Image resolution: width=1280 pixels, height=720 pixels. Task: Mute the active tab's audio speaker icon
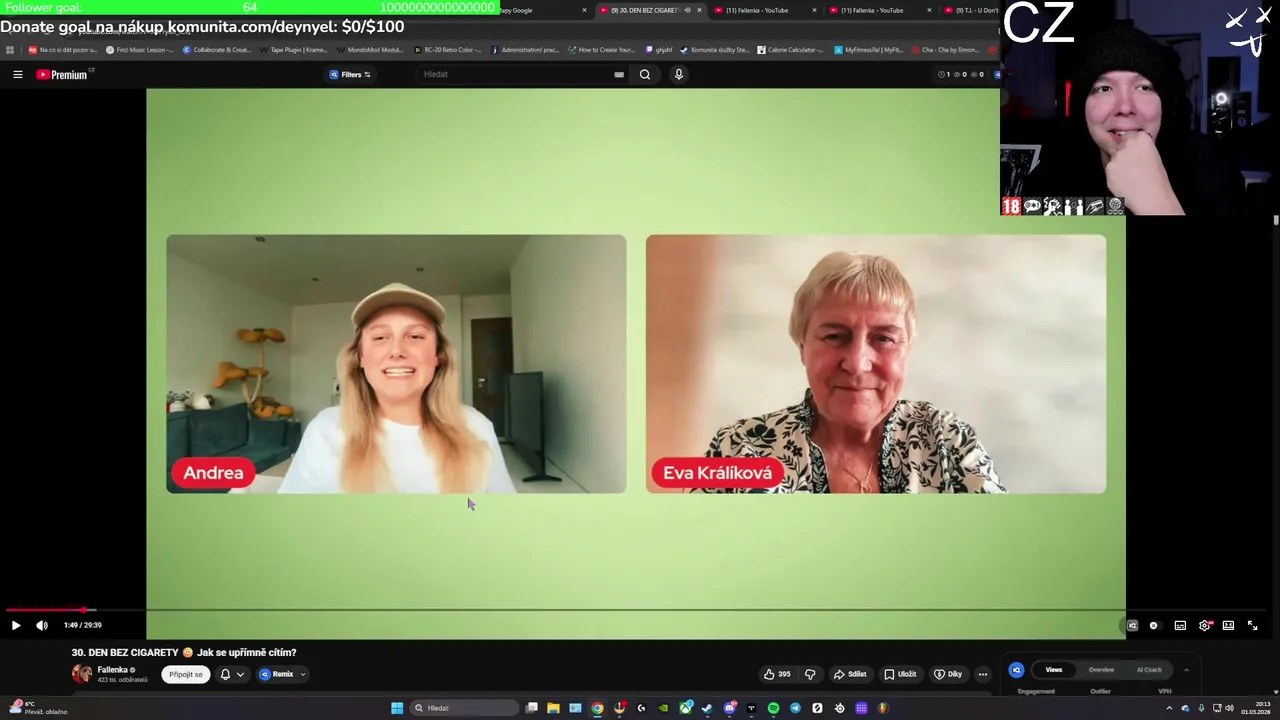[x=687, y=10]
